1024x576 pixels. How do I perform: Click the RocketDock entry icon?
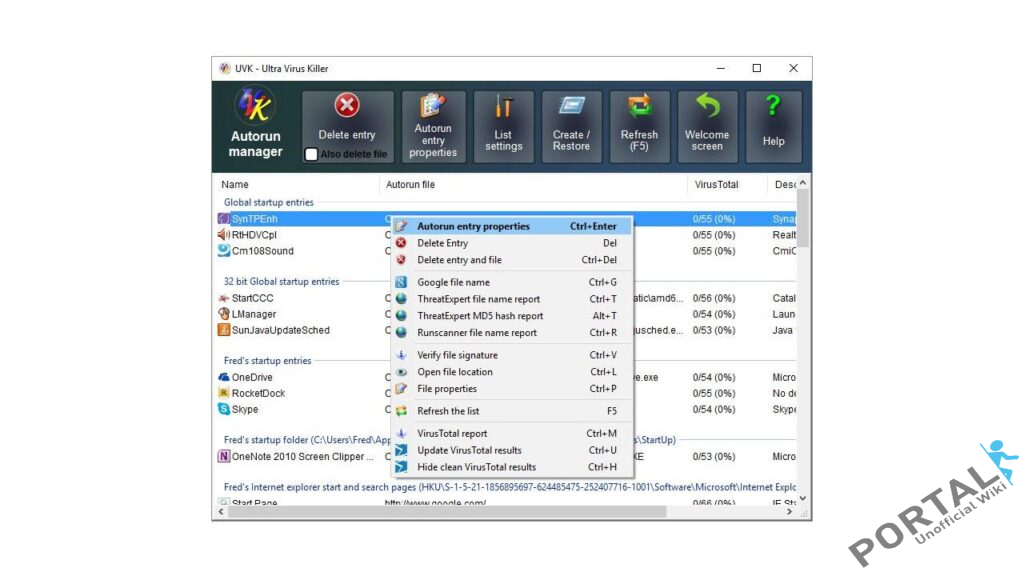(223, 393)
